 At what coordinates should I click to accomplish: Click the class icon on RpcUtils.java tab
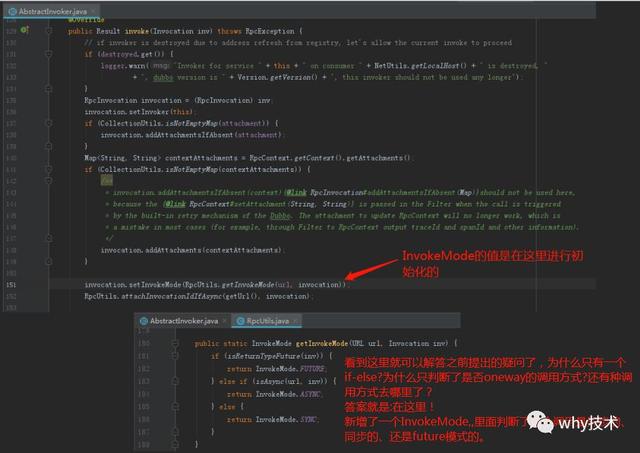[x=241, y=321]
